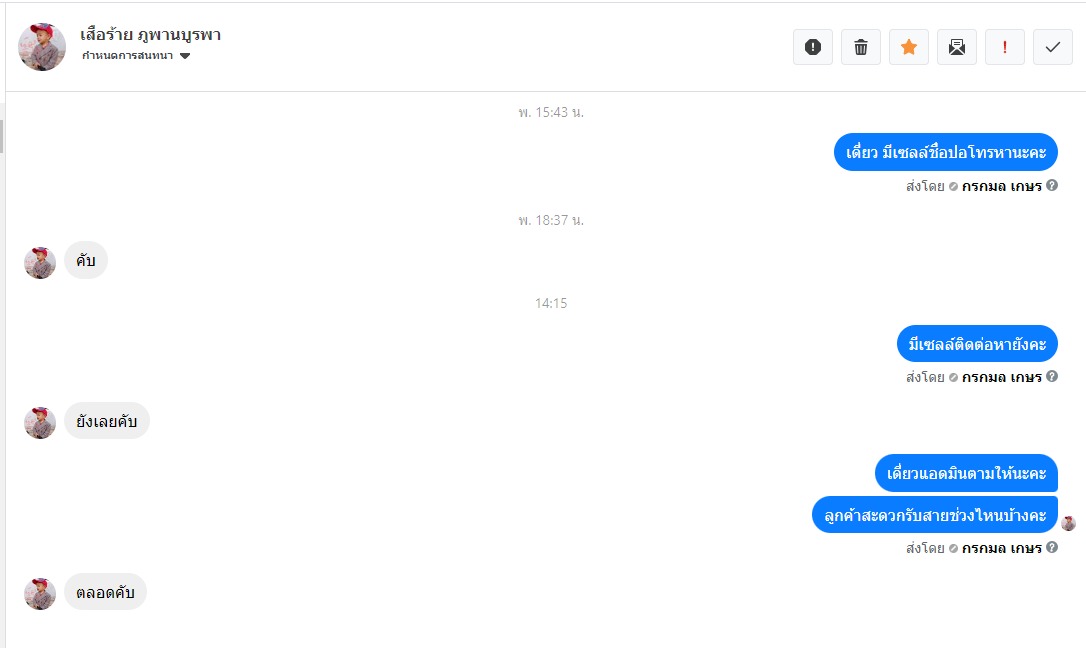
Task: Toggle the orange star follow-up icon
Action: [909, 47]
